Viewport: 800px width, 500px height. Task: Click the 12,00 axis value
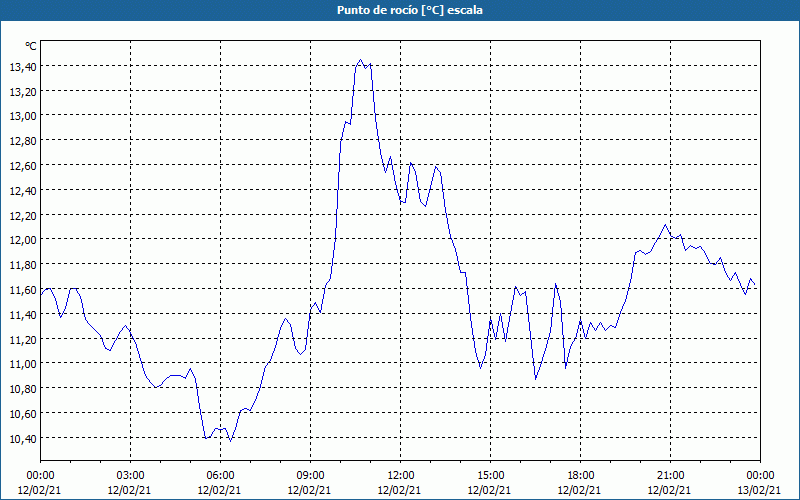point(23,240)
